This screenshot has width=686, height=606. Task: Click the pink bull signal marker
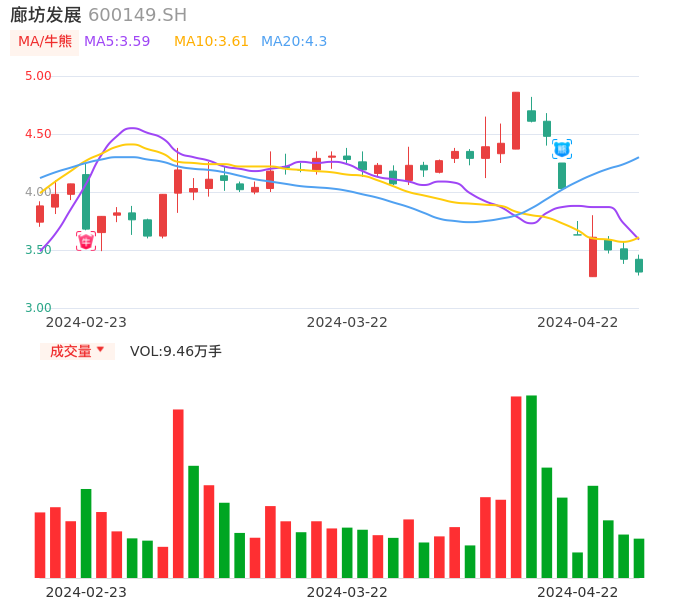point(86,241)
